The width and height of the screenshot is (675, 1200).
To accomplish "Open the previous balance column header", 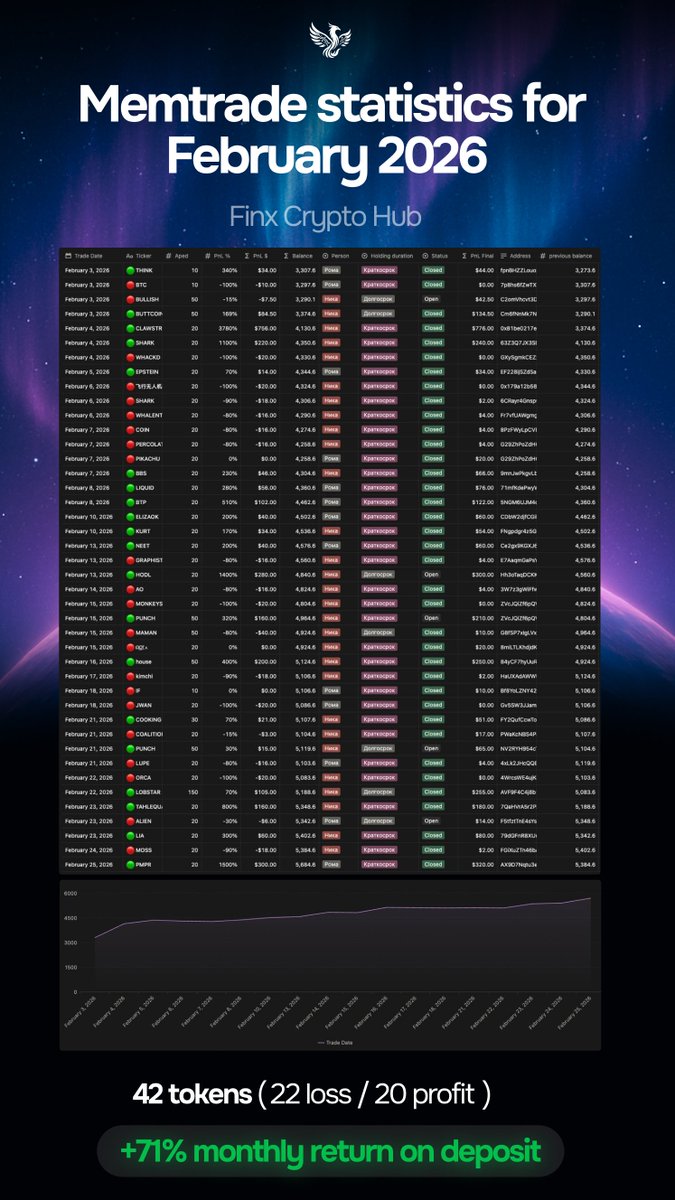I will 567,256.
